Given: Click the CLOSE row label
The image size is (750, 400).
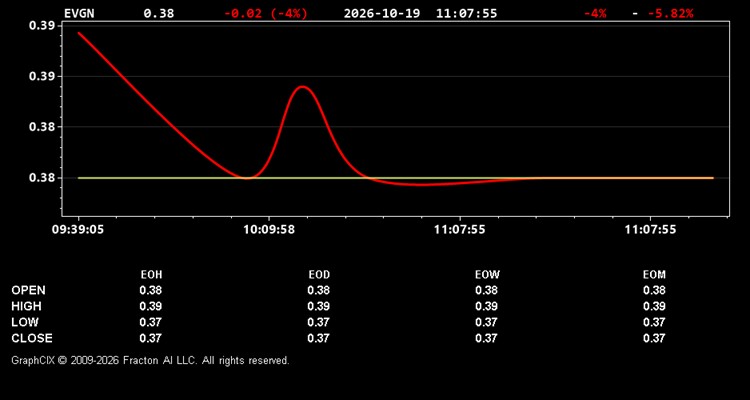Looking at the screenshot, I should click(32, 338).
